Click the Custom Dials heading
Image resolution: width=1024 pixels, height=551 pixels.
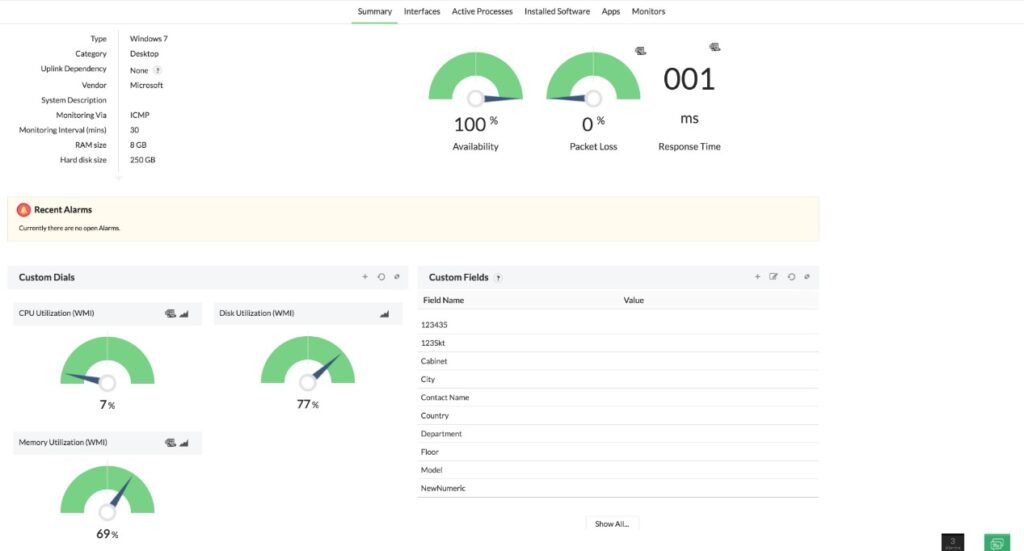(46, 277)
